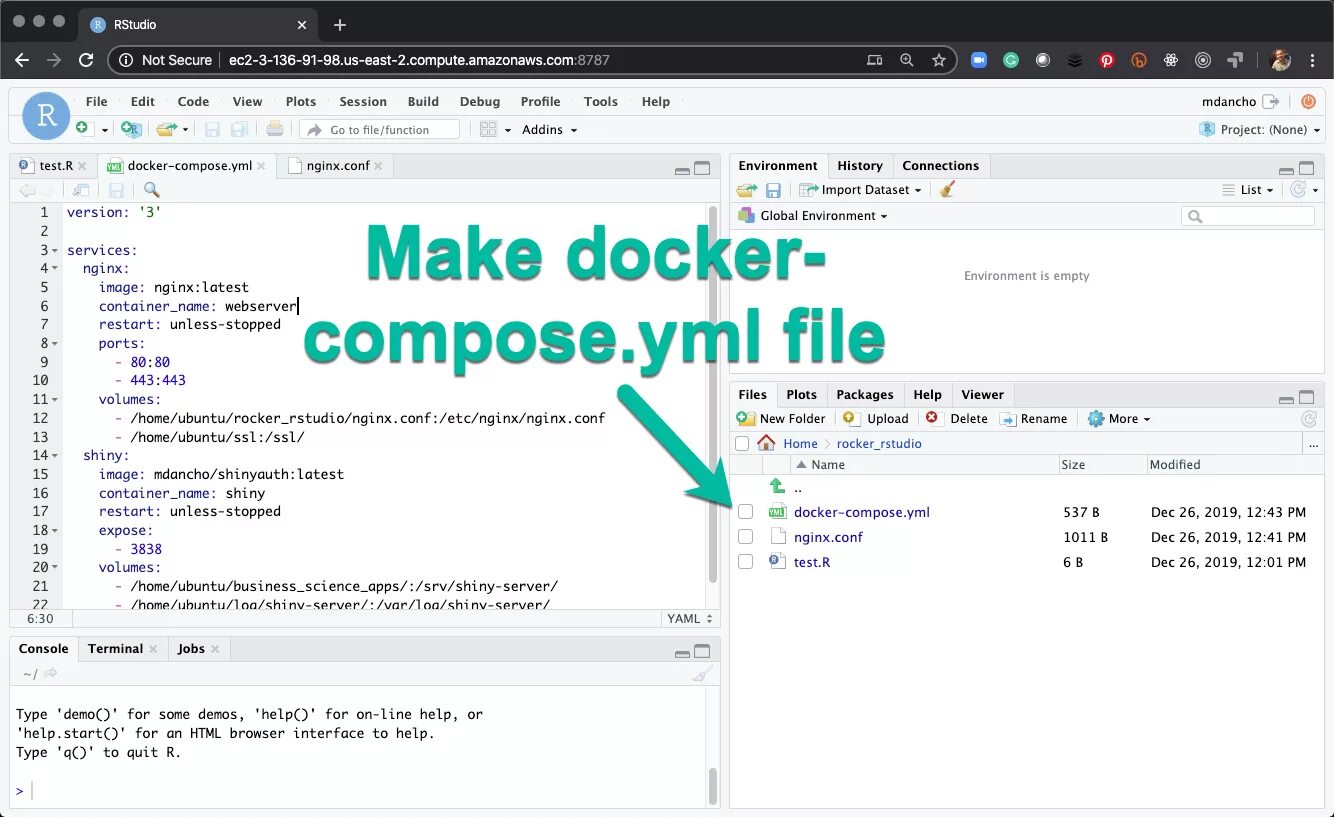Click the Home breadcrumb link

click(800, 443)
